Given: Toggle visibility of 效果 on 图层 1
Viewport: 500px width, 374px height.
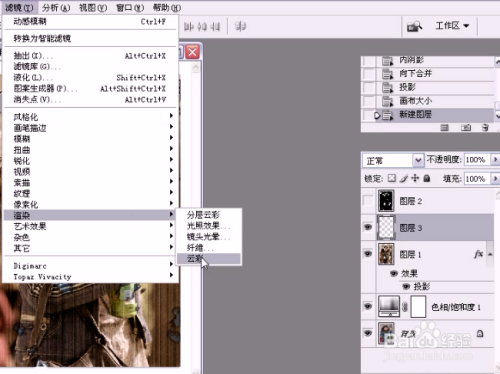Looking at the screenshot, I should [x=394, y=274].
